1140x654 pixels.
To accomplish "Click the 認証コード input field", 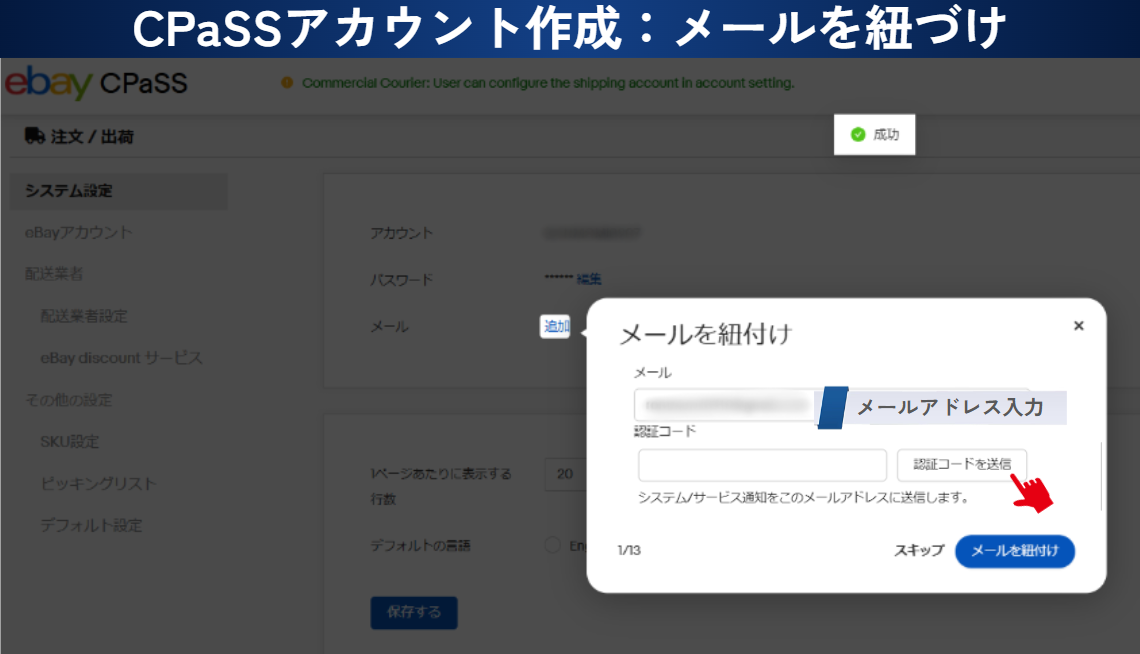I will (762, 465).
